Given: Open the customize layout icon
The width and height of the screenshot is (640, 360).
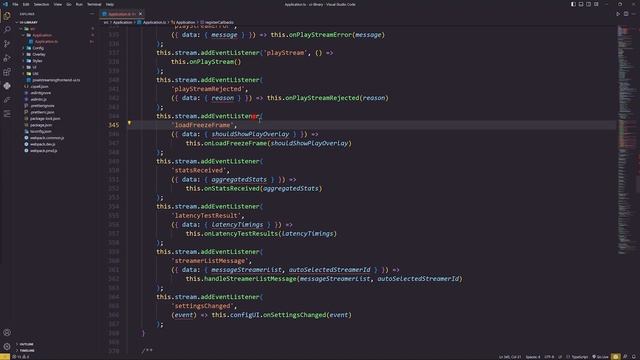Looking at the screenshot, I should 596,4.
